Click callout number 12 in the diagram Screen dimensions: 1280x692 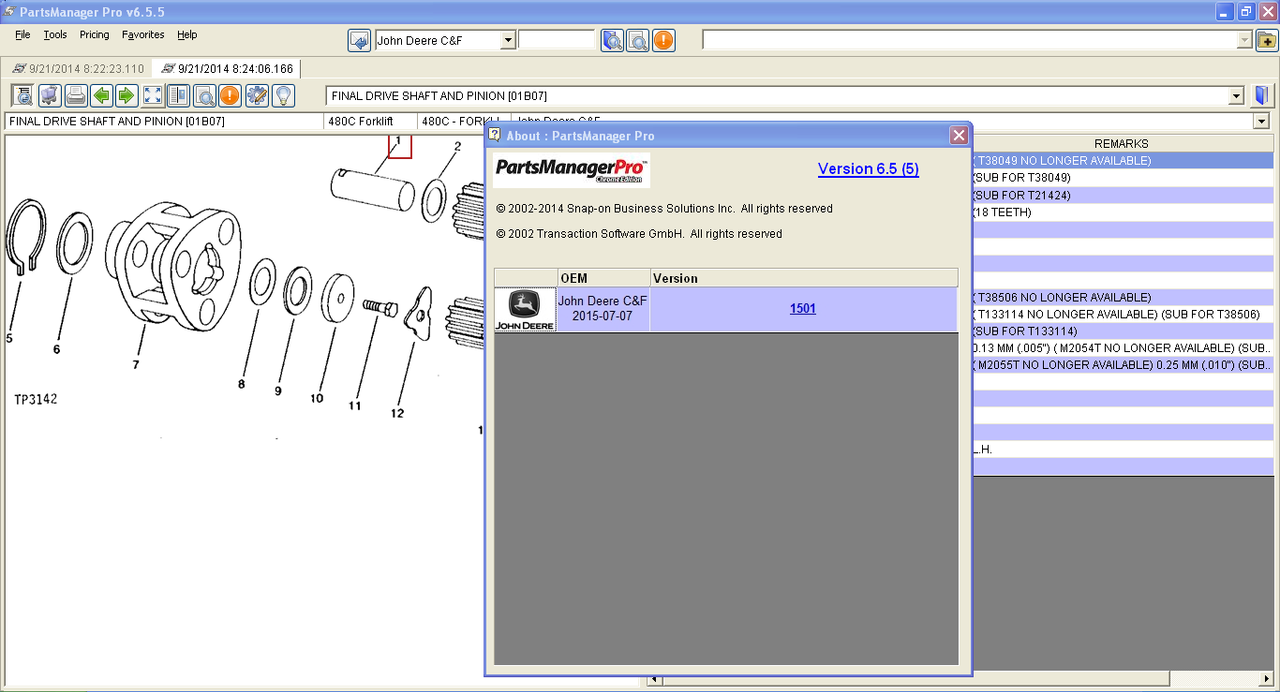pyautogui.click(x=397, y=413)
